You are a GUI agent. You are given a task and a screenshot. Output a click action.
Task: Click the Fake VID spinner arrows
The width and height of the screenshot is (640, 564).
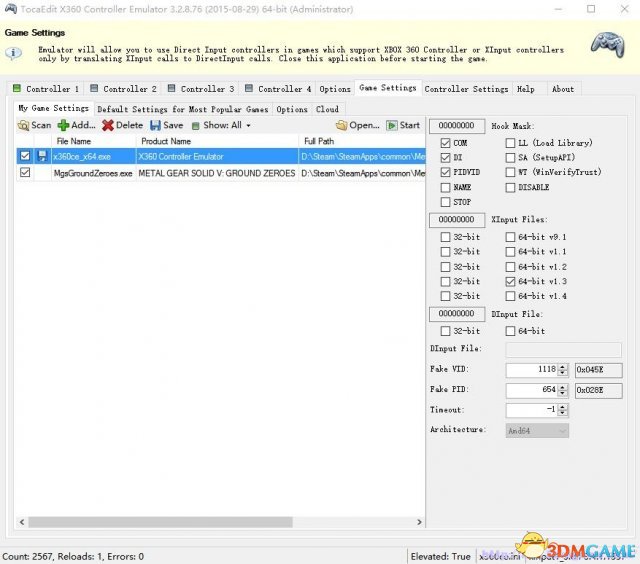tap(563, 370)
